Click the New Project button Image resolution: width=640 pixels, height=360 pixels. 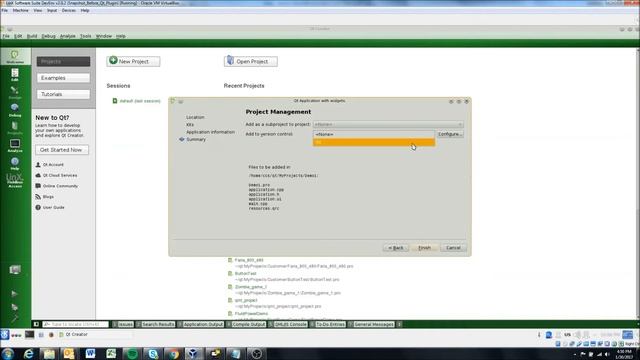pos(133,61)
